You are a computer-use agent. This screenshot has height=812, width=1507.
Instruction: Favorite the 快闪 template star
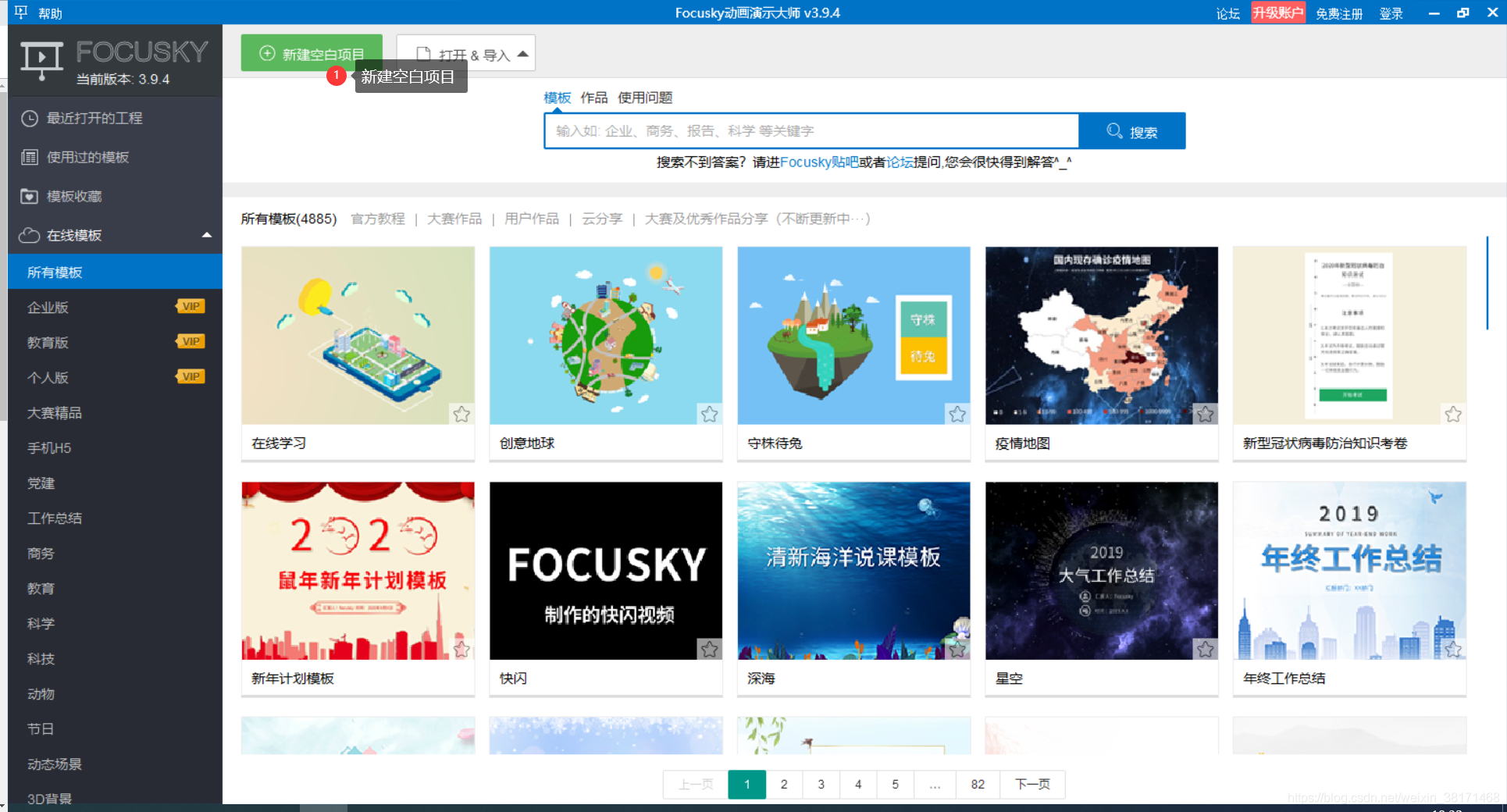(x=709, y=649)
